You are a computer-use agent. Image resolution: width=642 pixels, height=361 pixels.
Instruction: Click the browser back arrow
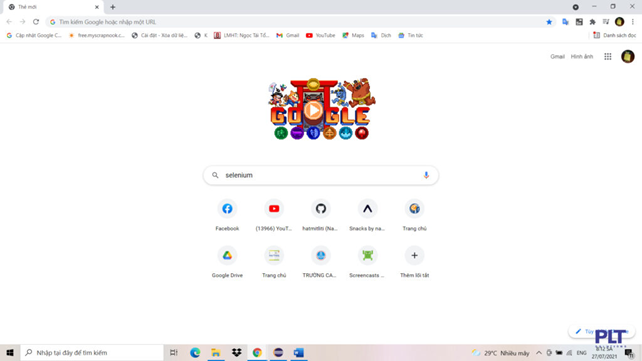click(9, 22)
